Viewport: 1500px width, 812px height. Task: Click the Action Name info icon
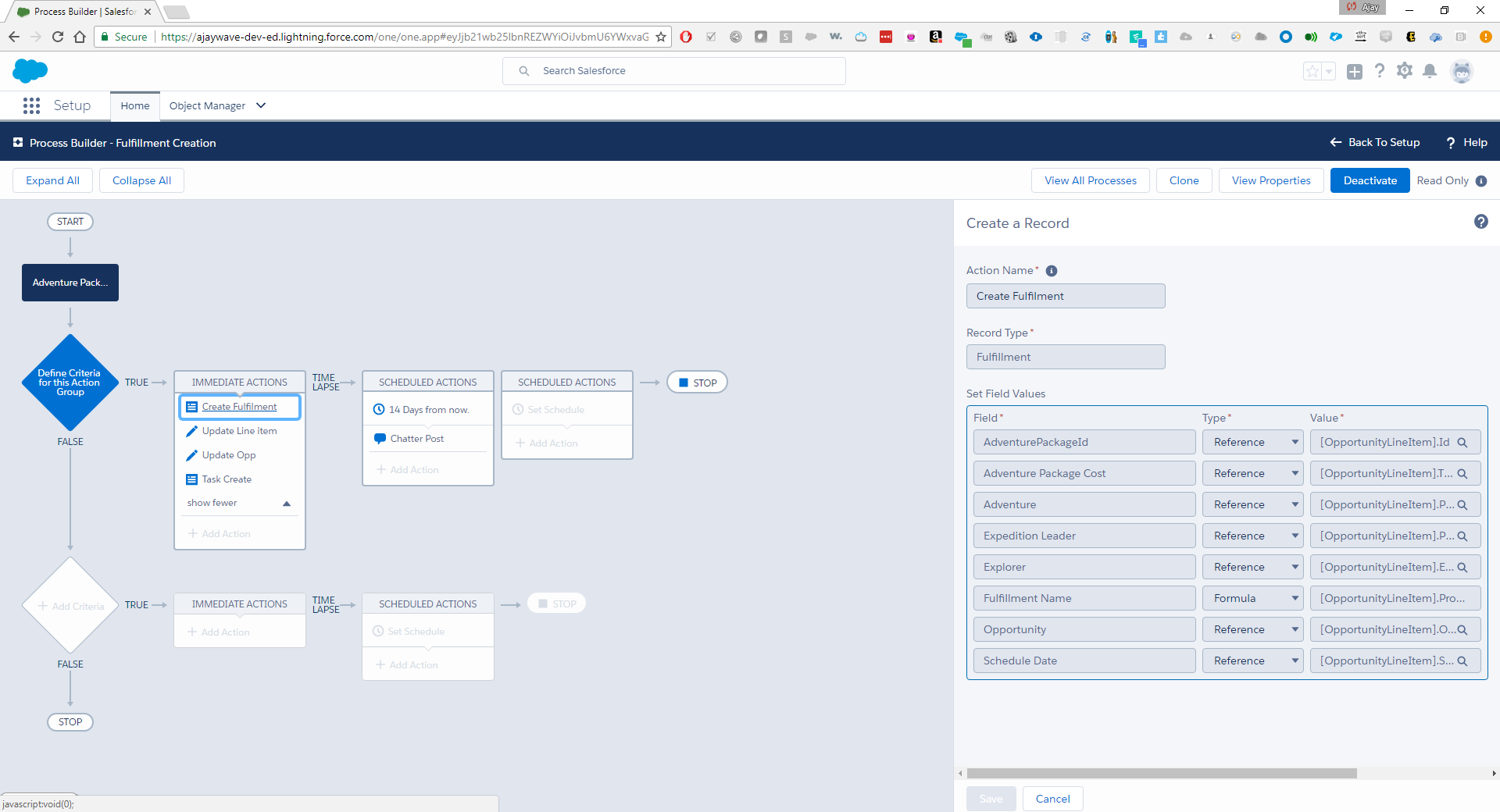1052,271
